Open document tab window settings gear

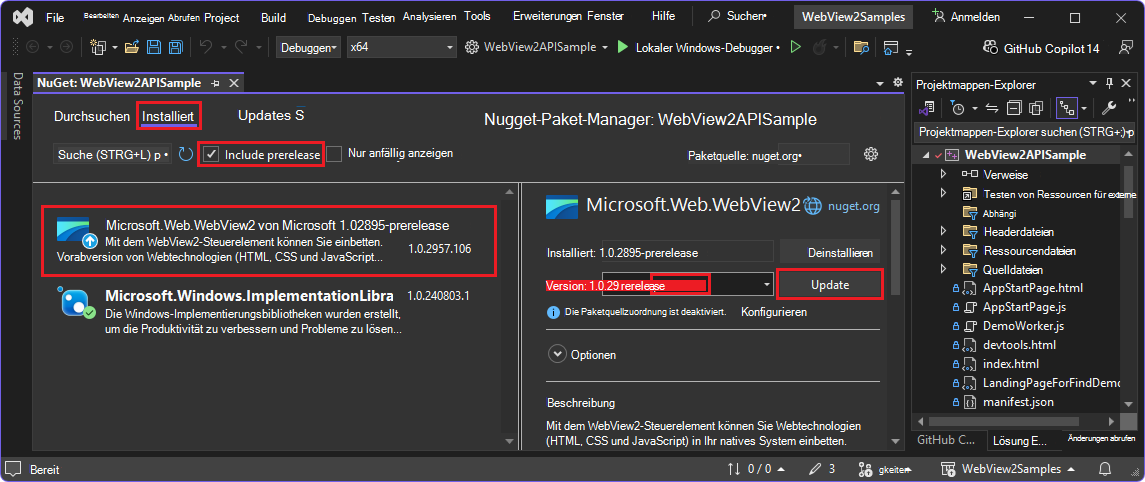(897, 83)
